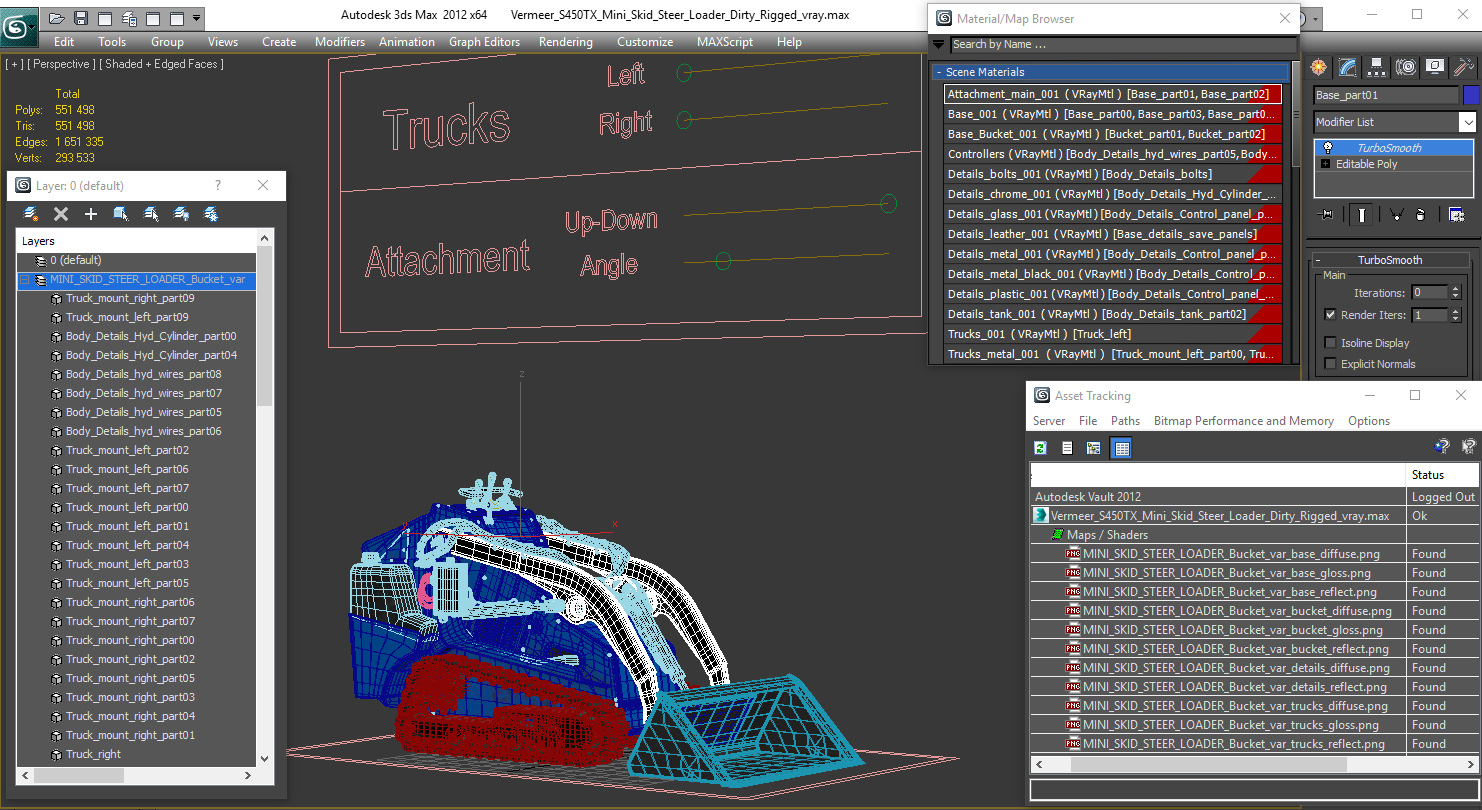Click the list view icon in Asset Tracking
This screenshot has height=810, width=1482.
click(x=1067, y=448)
